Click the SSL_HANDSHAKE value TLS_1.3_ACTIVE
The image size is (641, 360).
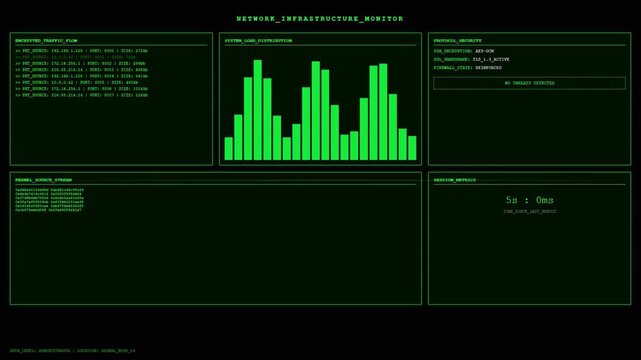491,60
